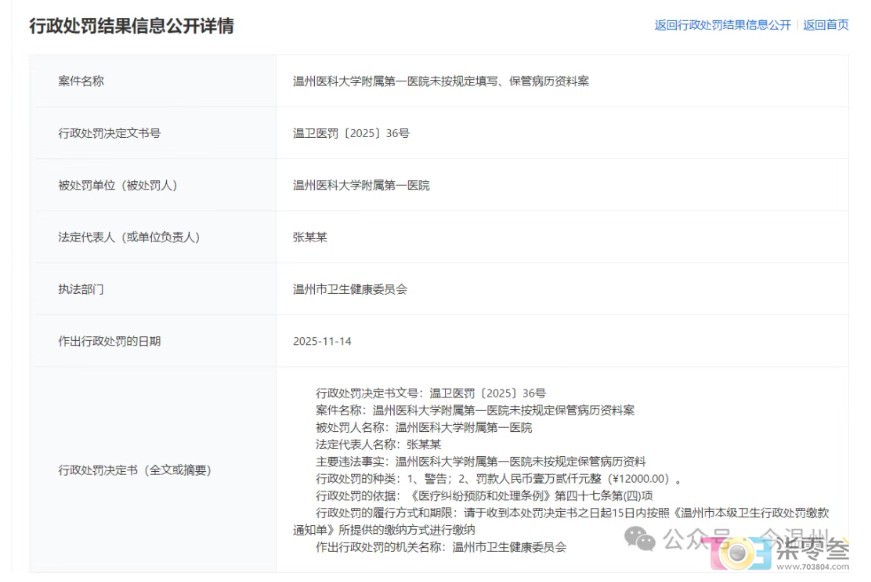The image size is (871, 582).
Task: Click the case name value about 保管病历资料案
Action: (440, 81)
